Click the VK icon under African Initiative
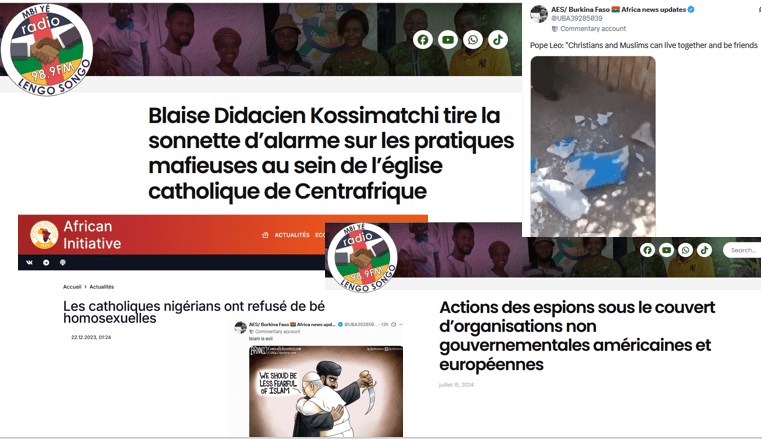 pos(30,263)
